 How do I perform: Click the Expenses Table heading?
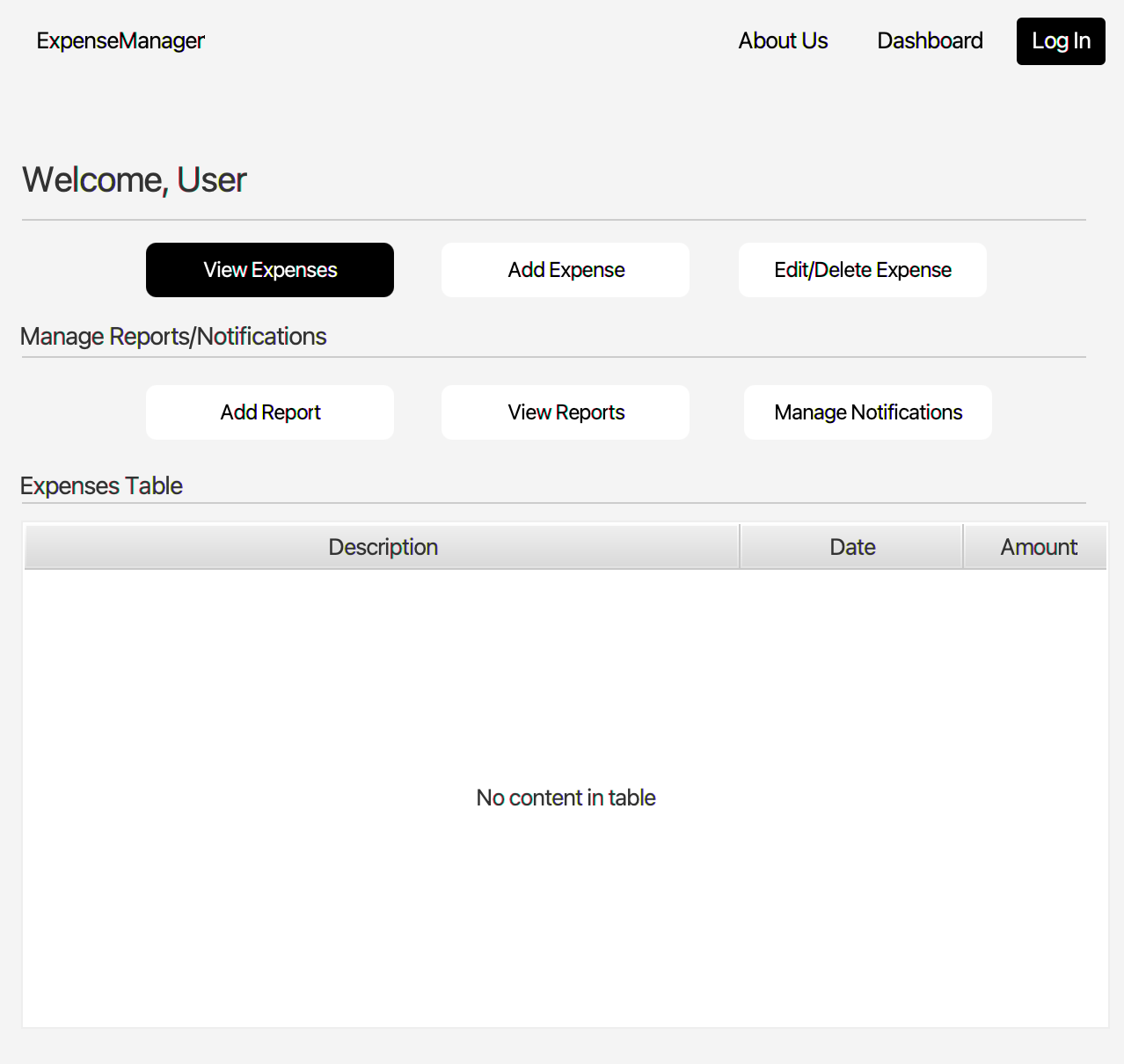point(101,485)
